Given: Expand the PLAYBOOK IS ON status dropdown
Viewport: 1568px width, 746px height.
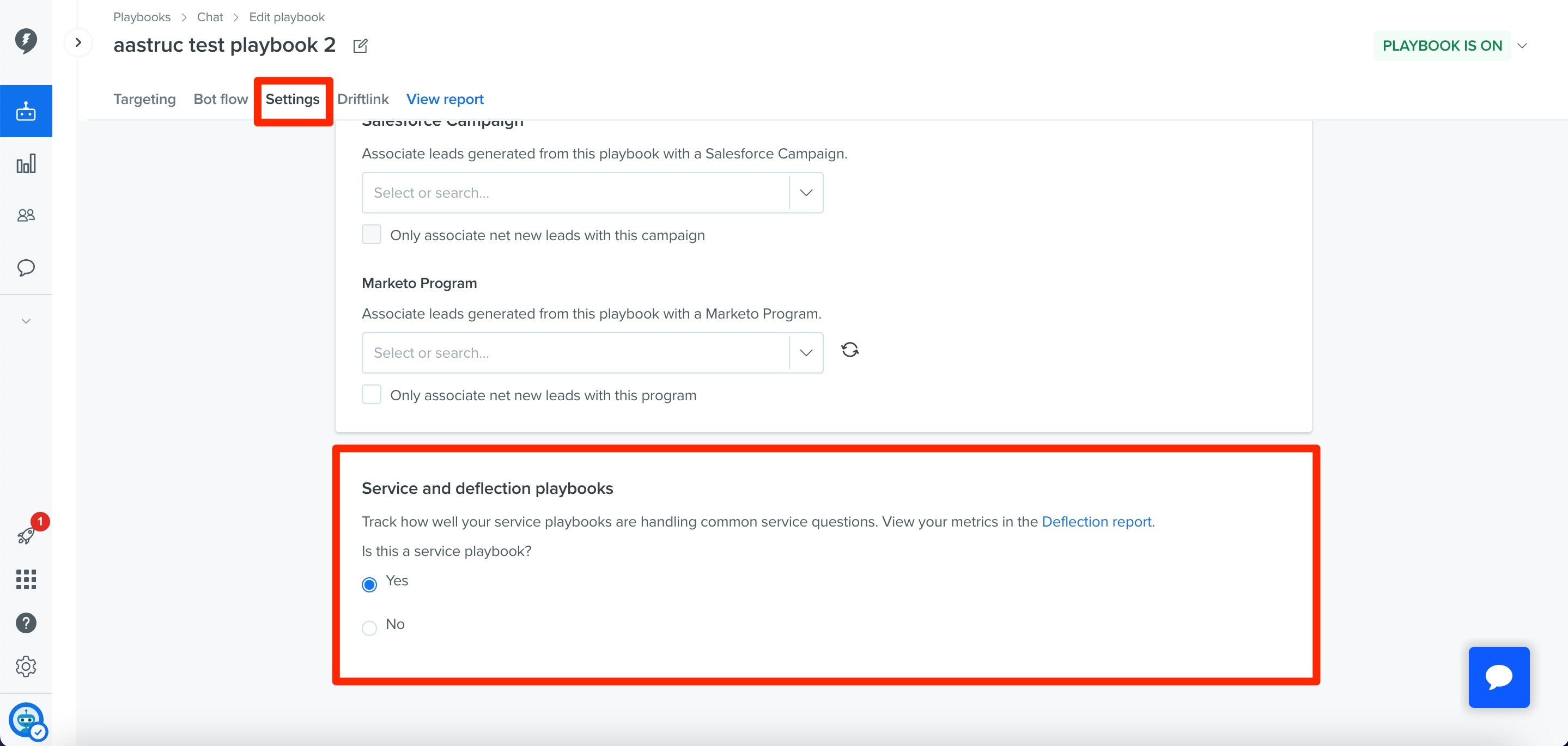Looking at the screenshot, I should [1523, 45].
